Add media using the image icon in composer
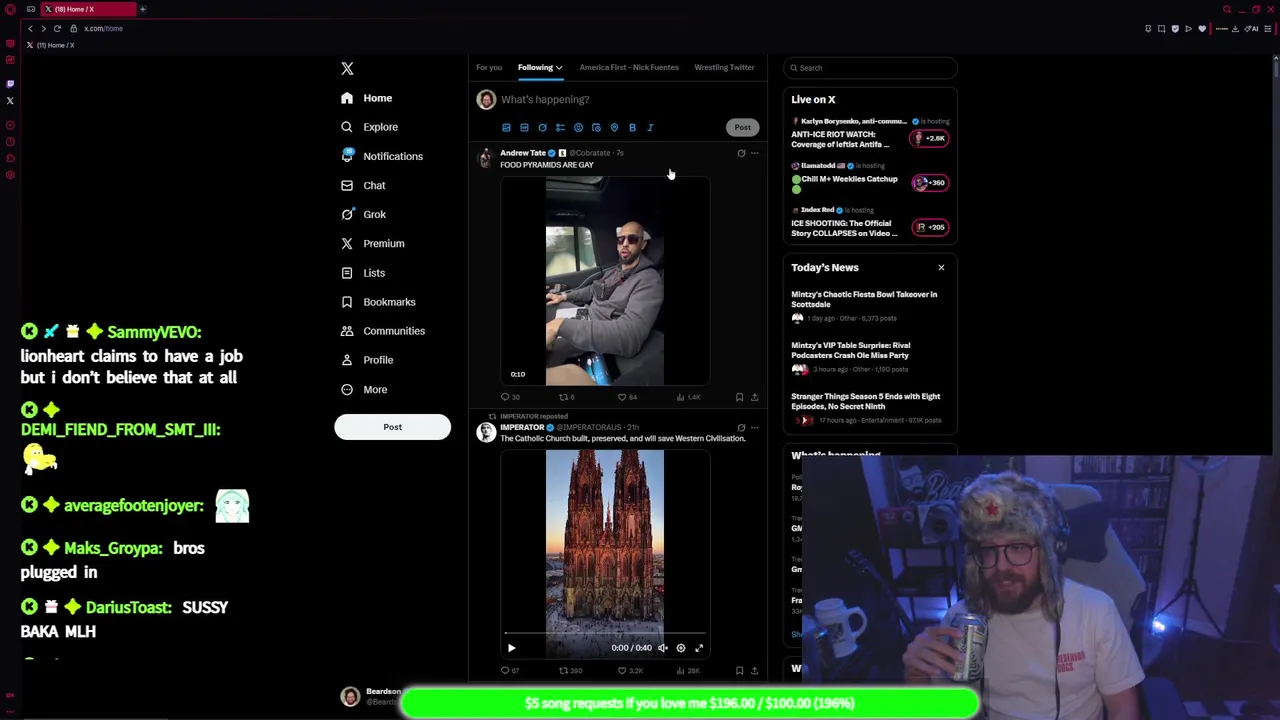This screenshot has width=1280, height=720. [x=506, y=128]
